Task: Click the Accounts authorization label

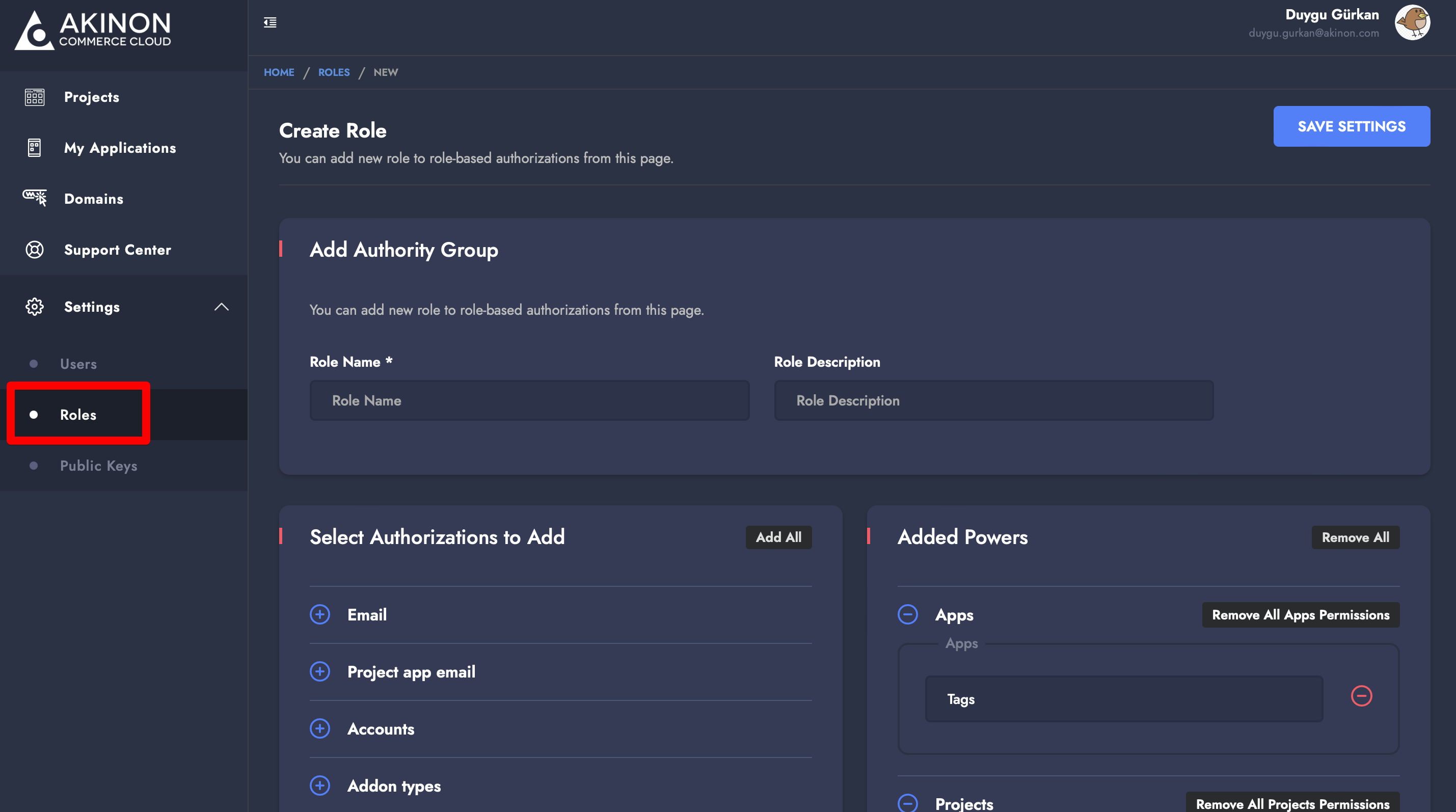Action: (381, 729)
